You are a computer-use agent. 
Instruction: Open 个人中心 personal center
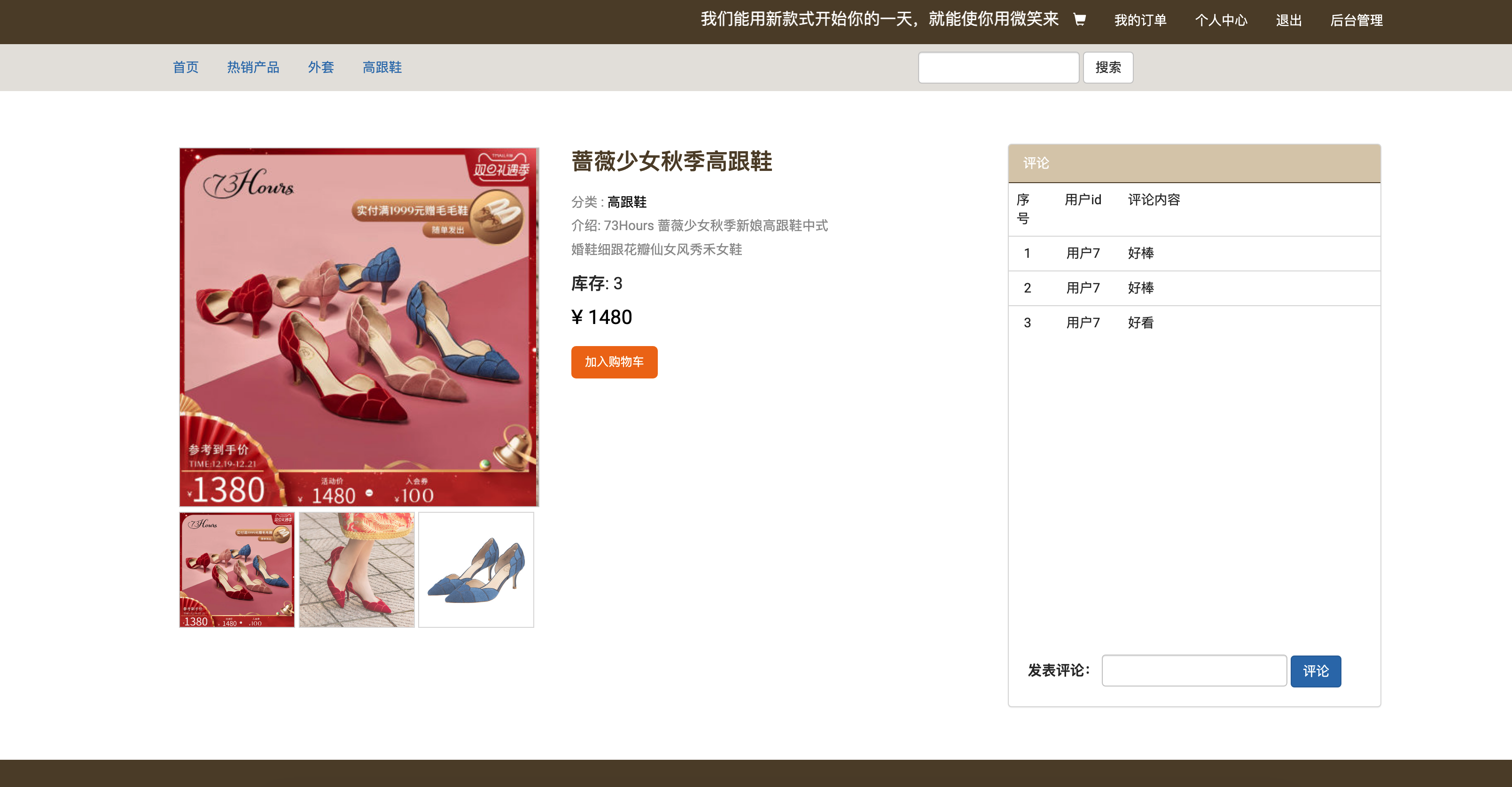click(1221, 20)
